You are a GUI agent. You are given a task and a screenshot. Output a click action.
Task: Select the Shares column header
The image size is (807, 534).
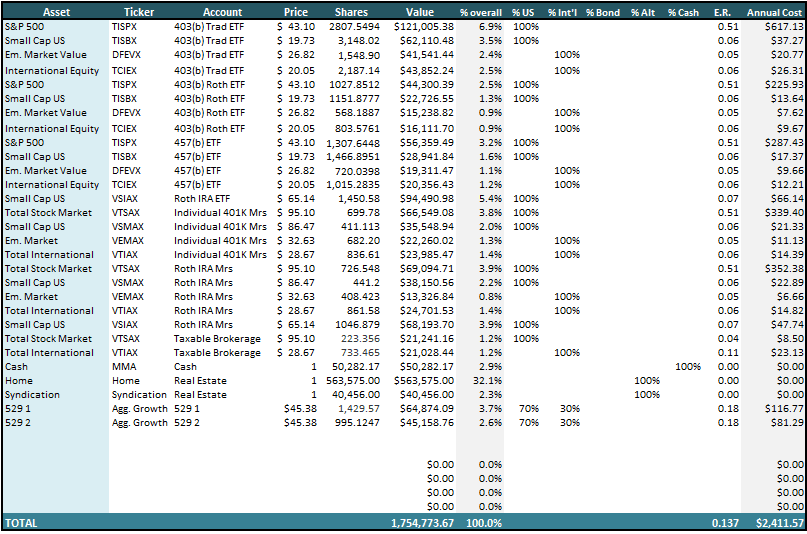coord(352,12)
